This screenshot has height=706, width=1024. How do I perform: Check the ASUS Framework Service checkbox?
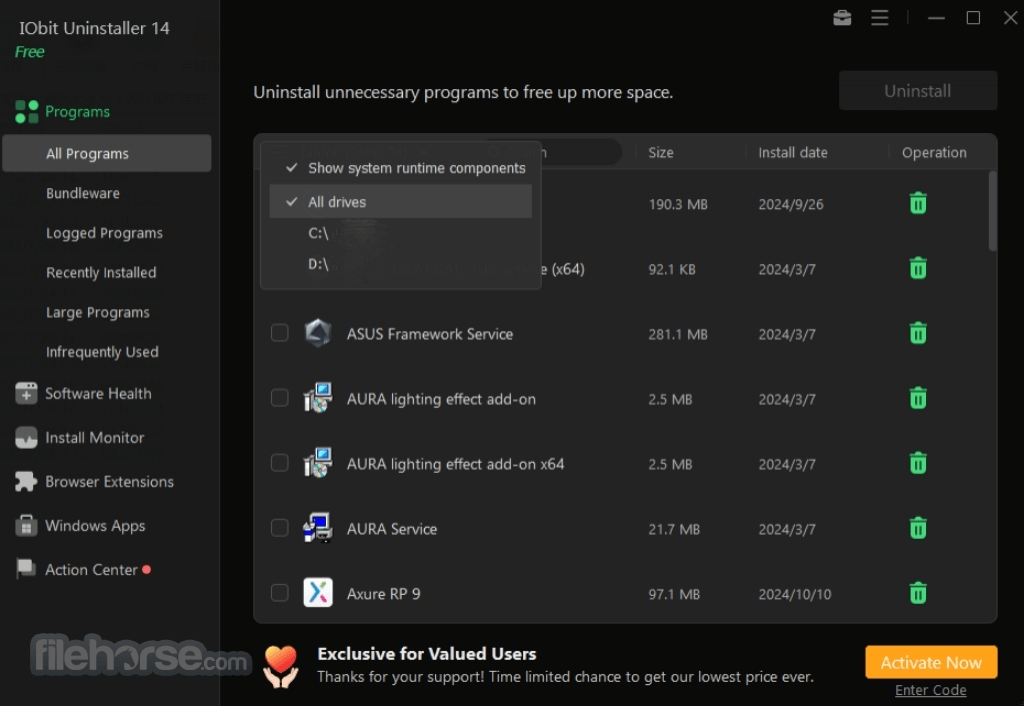click(x=280, y=333)
